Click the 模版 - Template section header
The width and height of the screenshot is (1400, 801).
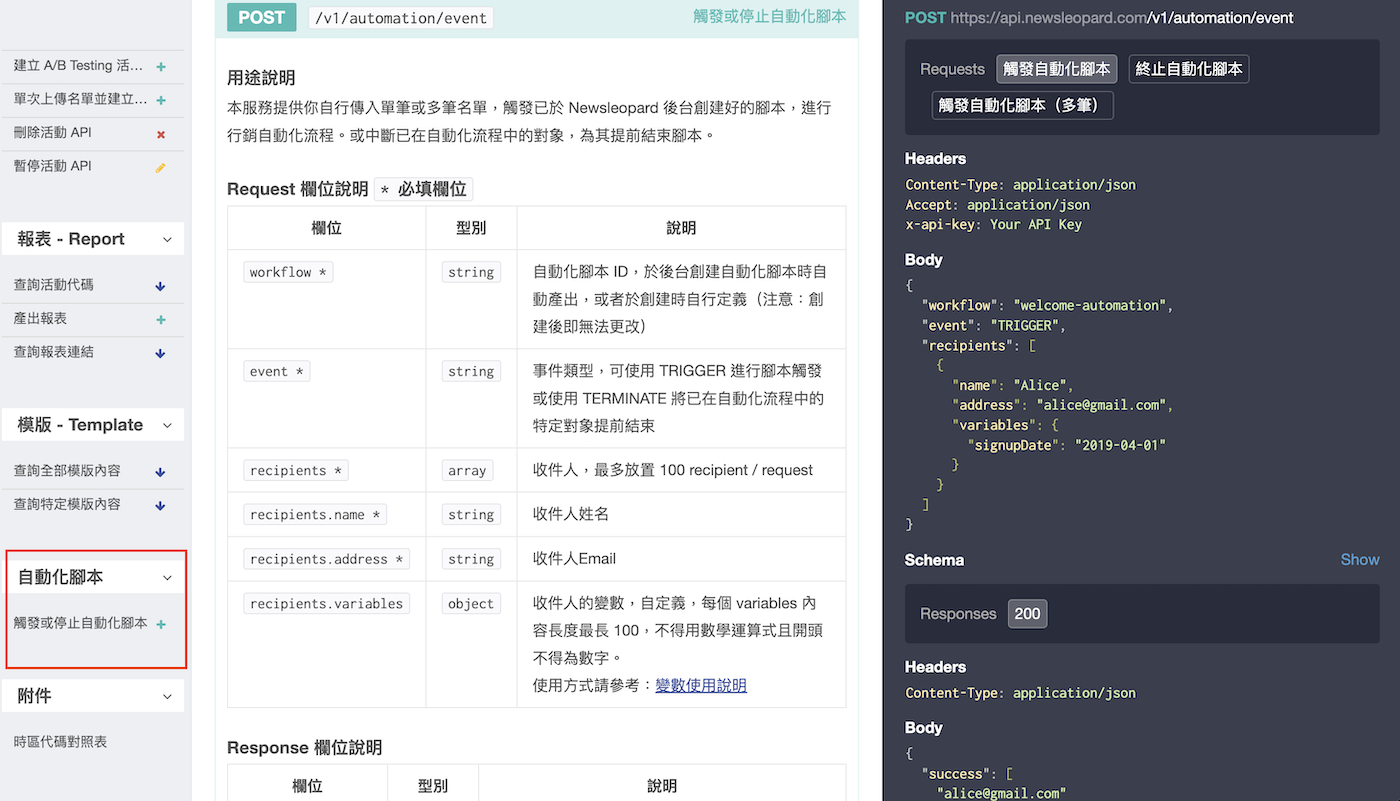tap(93, 425)
